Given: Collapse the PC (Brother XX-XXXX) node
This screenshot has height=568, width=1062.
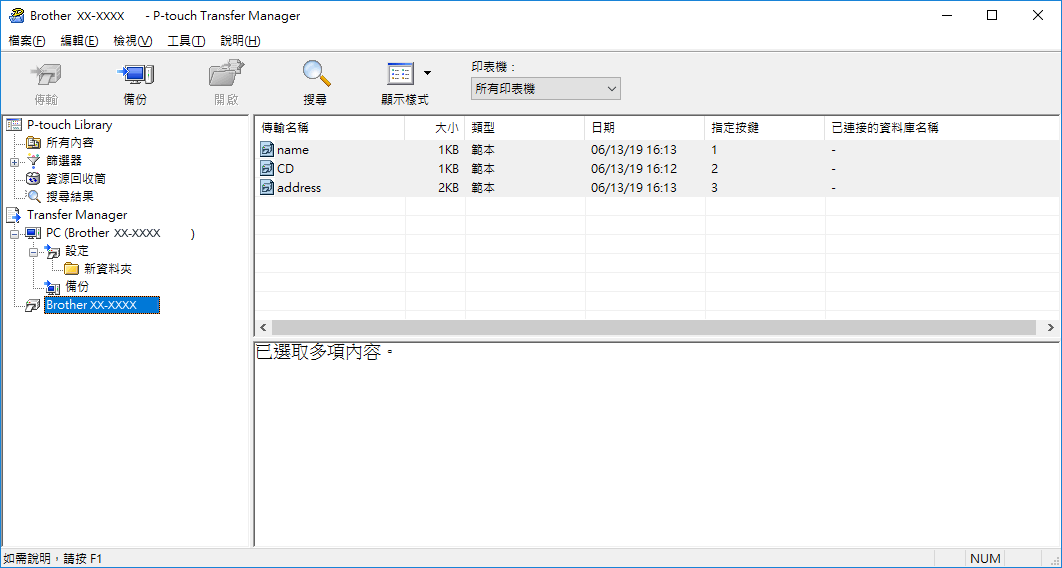Looking at the screenshot, I should click(14, 234).
